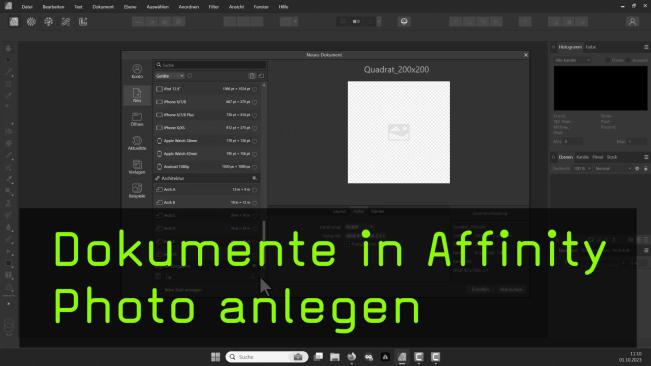Click the Affinity Photo taskbar icon
Screen dimensions: 651x366
point(402,357)
